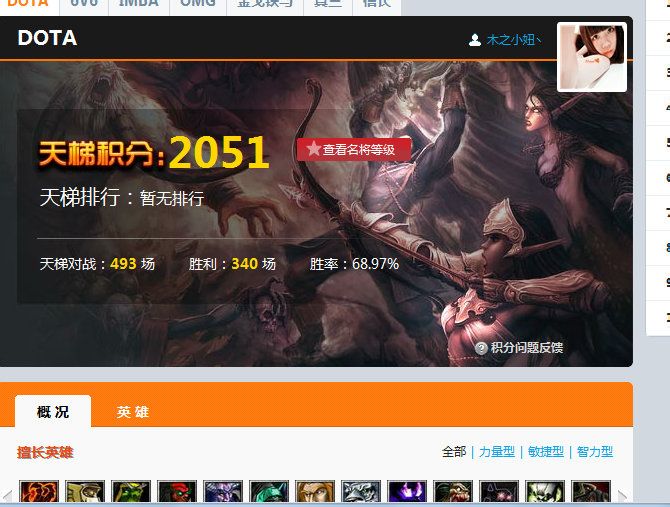Switch to the 英雄 heroes tab

(x=132, y=412)
